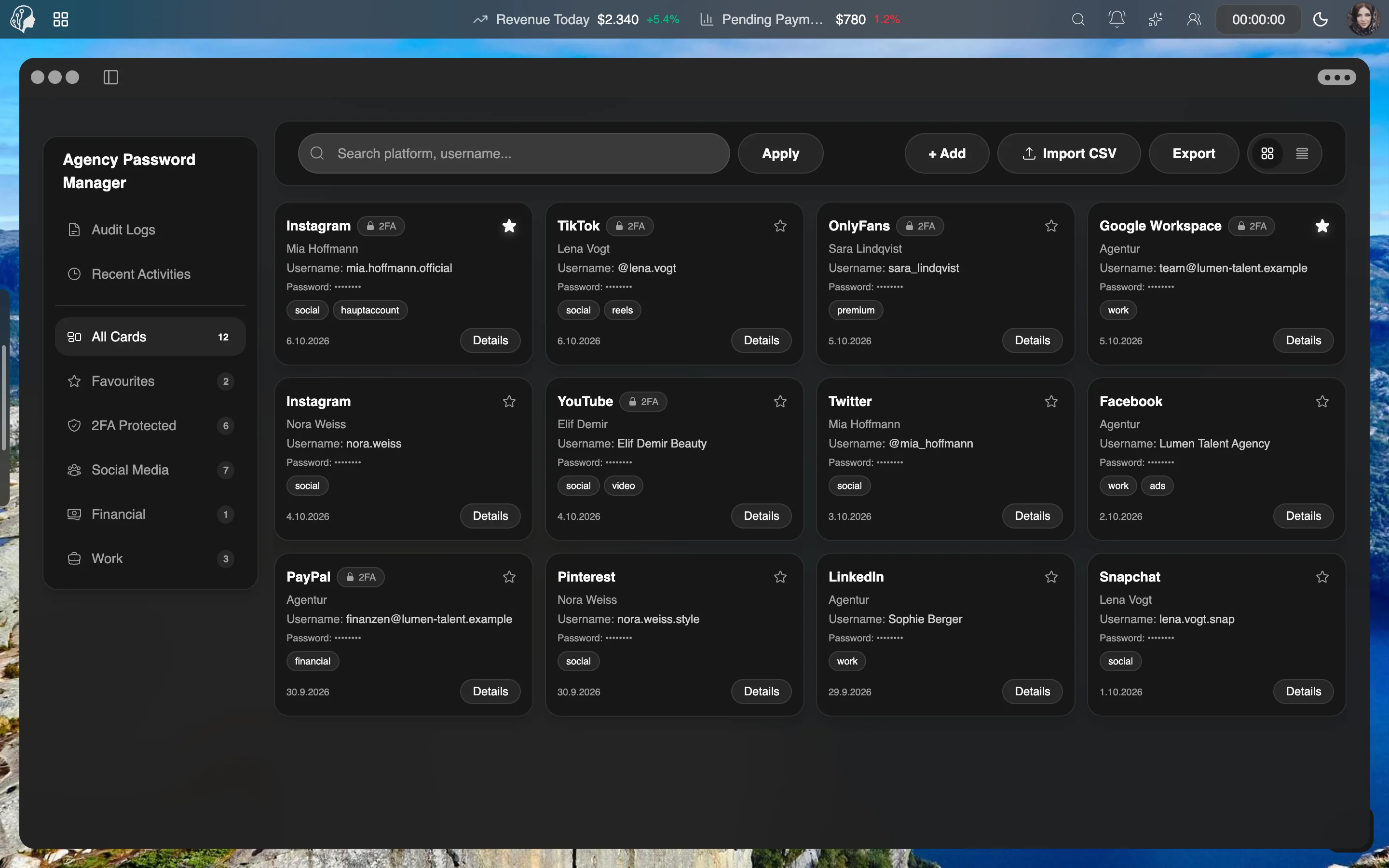Viewport: 1389px width, 868px height.
Task: Open the app grid launcher icon
Action: coord(61,19)
